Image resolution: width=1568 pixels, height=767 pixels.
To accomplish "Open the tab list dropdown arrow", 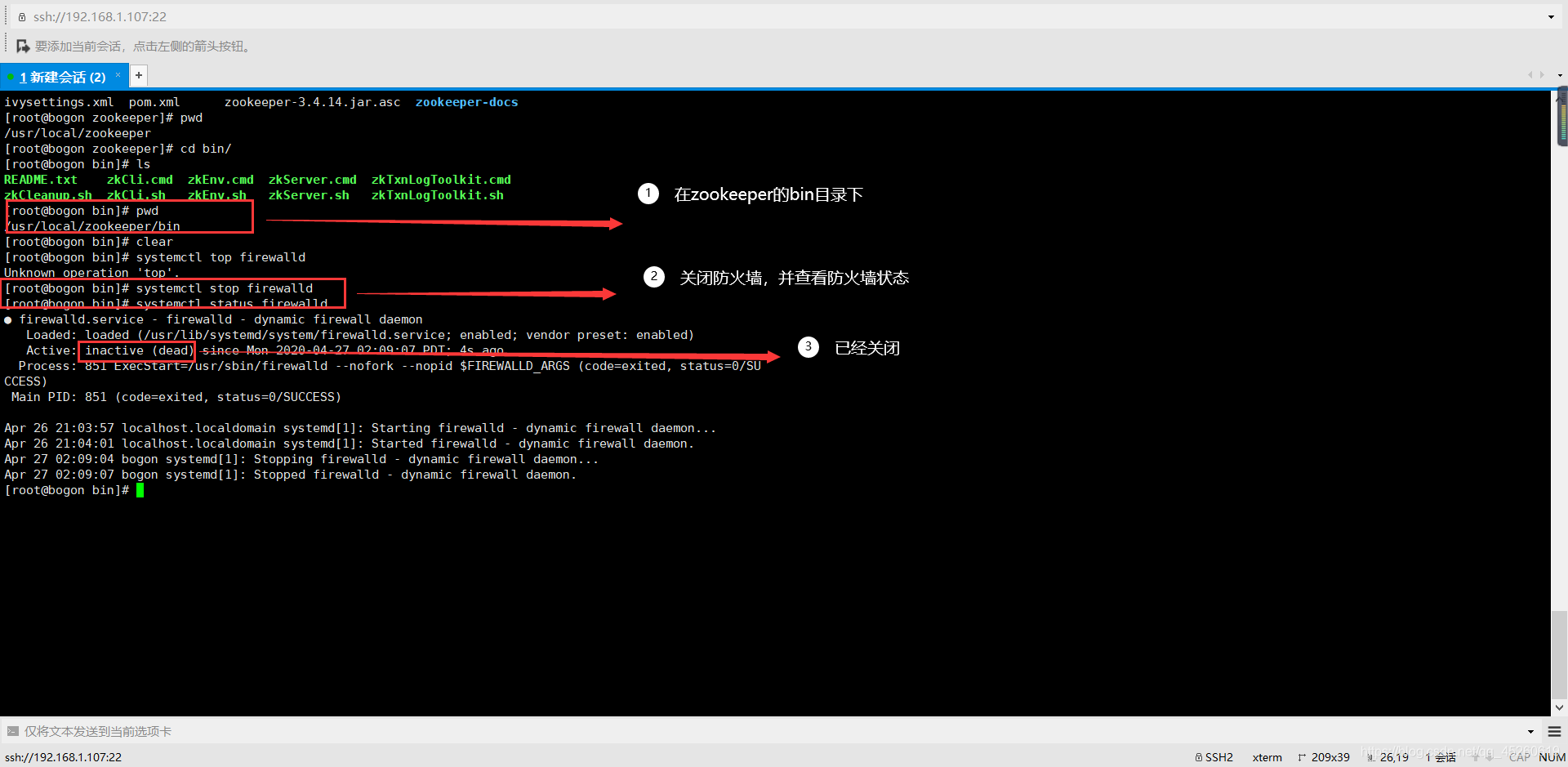I will tap(1560, 75).
